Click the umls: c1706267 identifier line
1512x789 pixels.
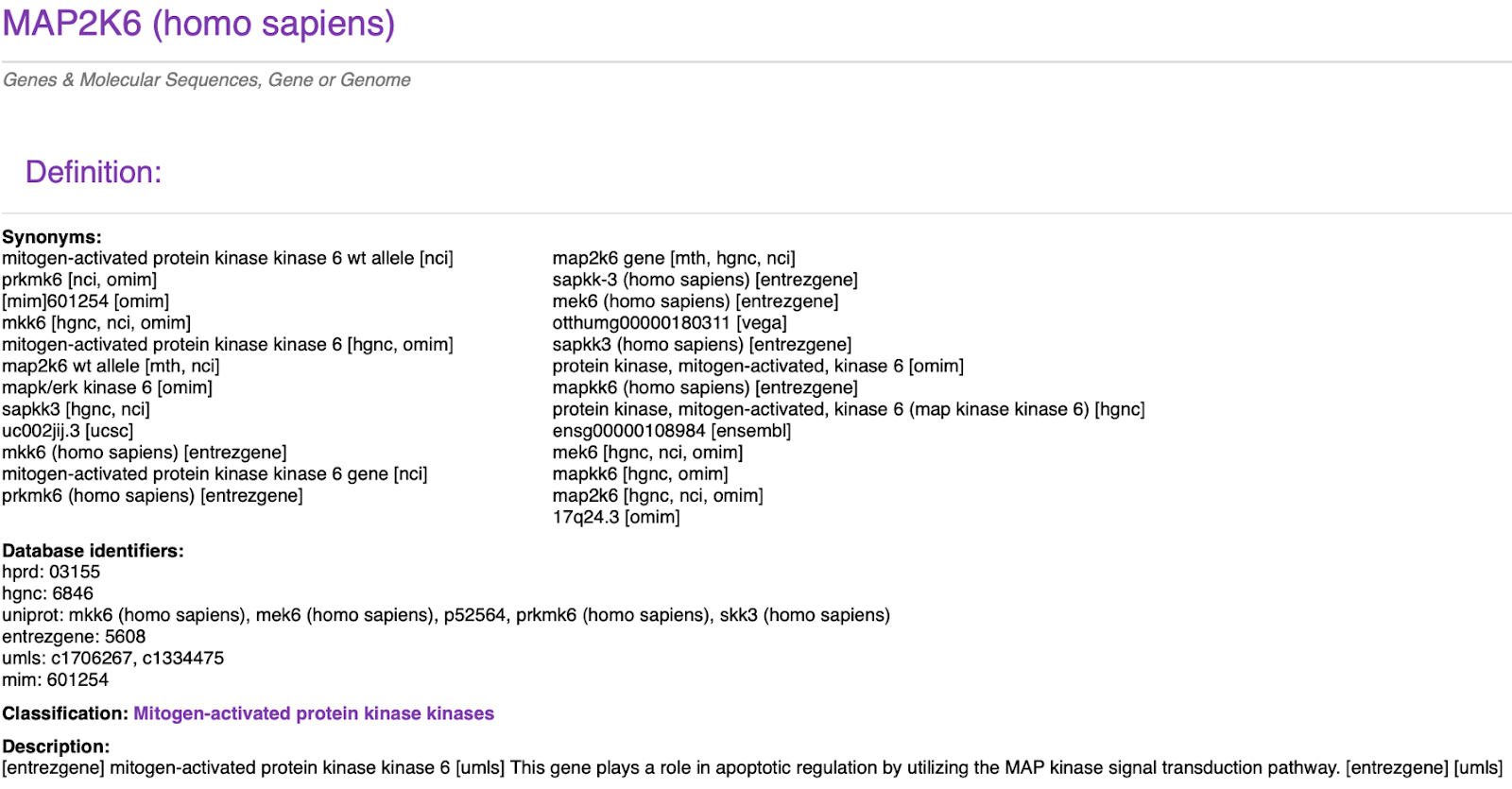tap(113, 658)
